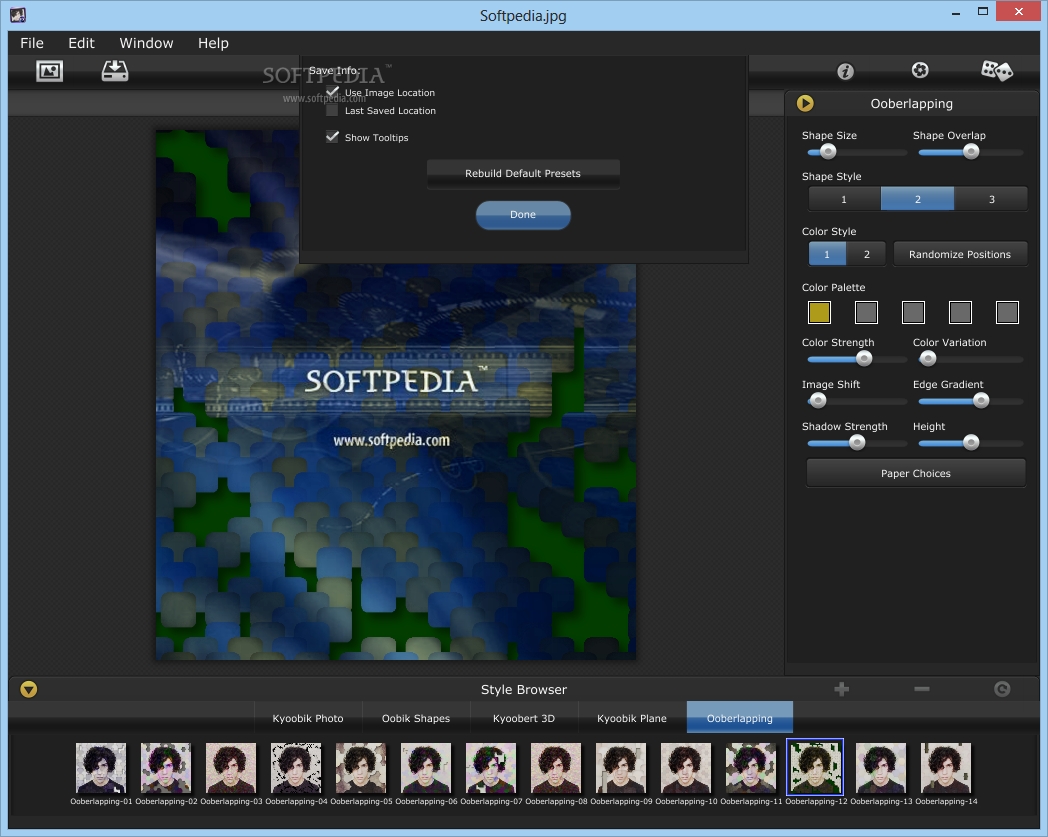This screenshot has height=837, width=1048.
Task: Click the Height slider handle
Action: (x=971, y=443)
